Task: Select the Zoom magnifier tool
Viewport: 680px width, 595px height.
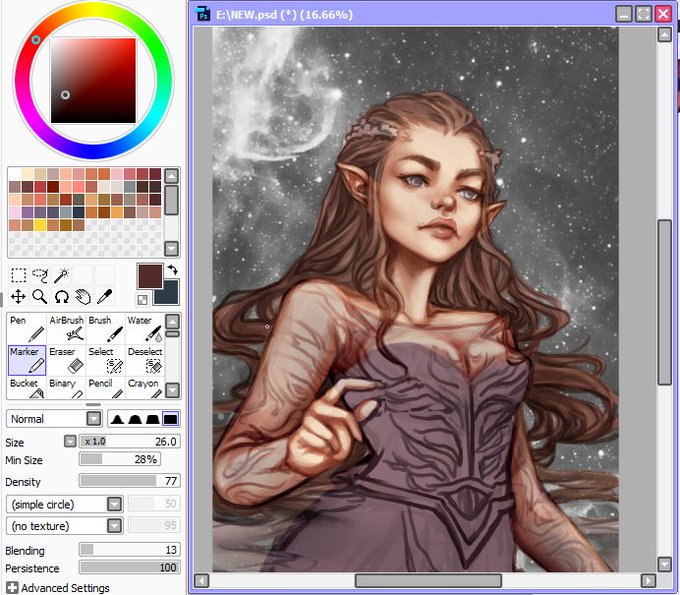Action: tap(40, 297)
